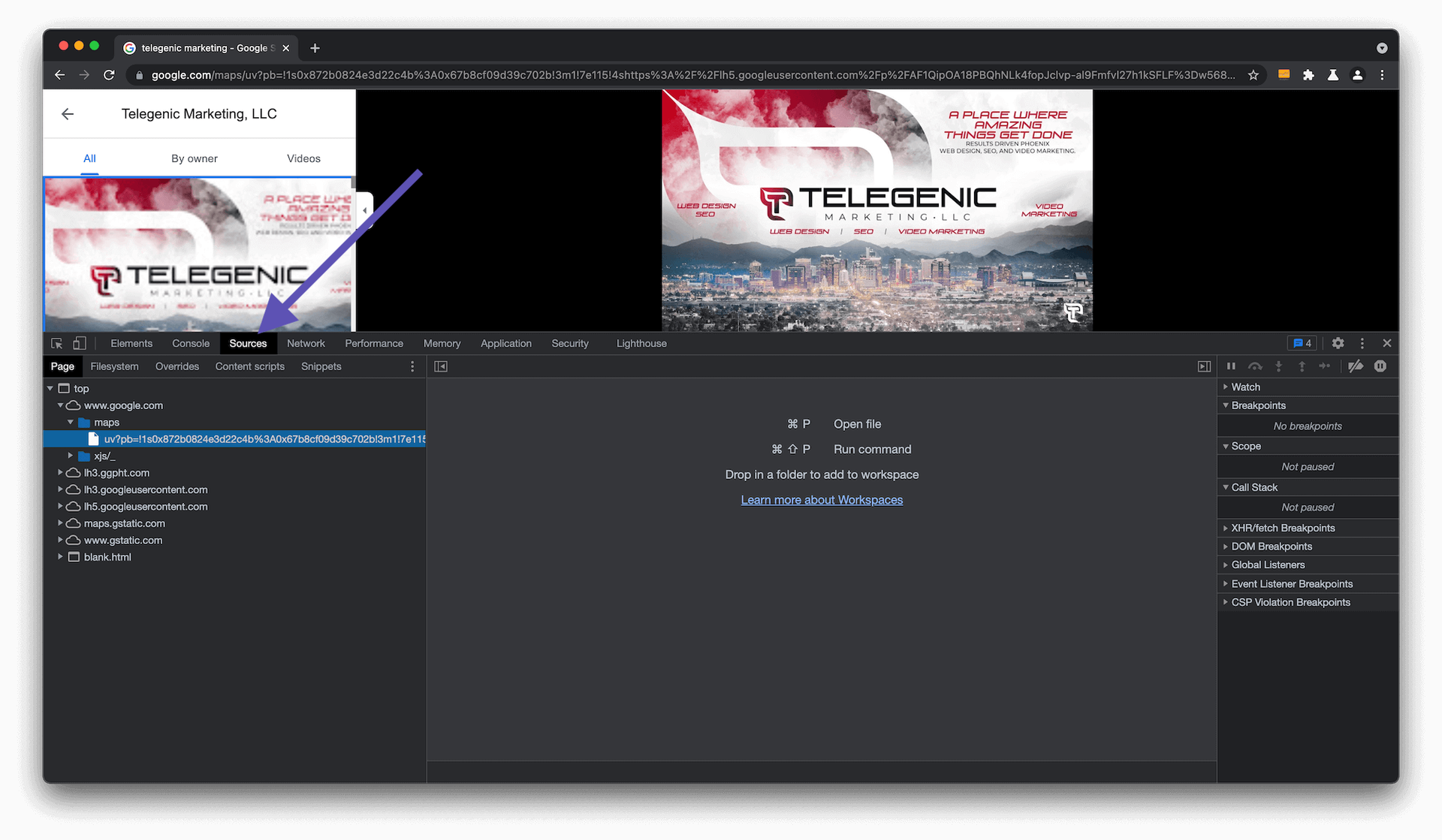Open Chrome extensions puzzle icon
Viewport: 1442px width, 840px height.
click(x=1308, y=75)
